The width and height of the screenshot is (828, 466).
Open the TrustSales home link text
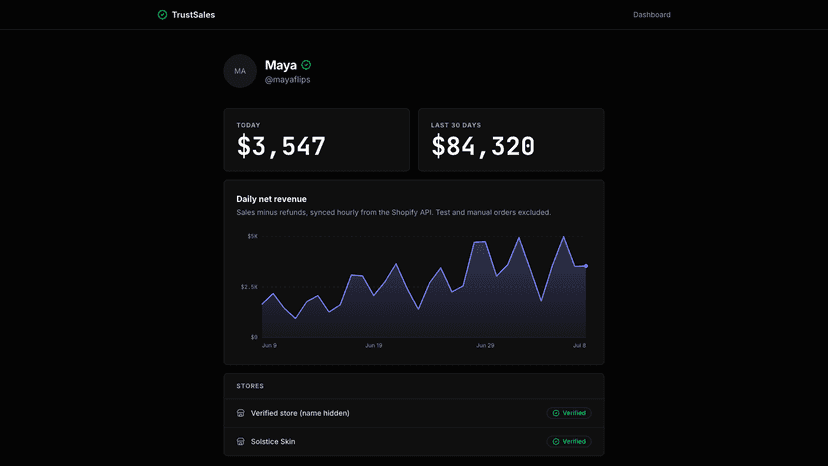tap(193, 15)
